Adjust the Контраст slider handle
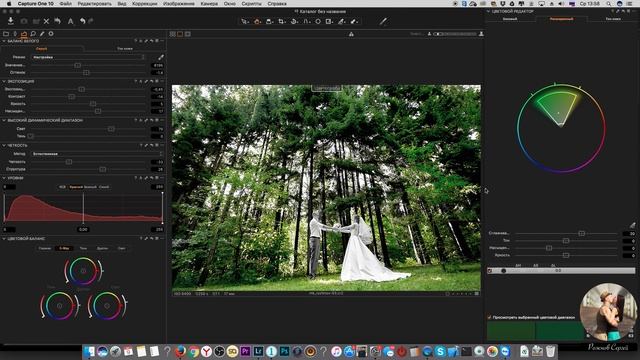The height and width of the screenshot is (360, 640). tap(71, 97)
